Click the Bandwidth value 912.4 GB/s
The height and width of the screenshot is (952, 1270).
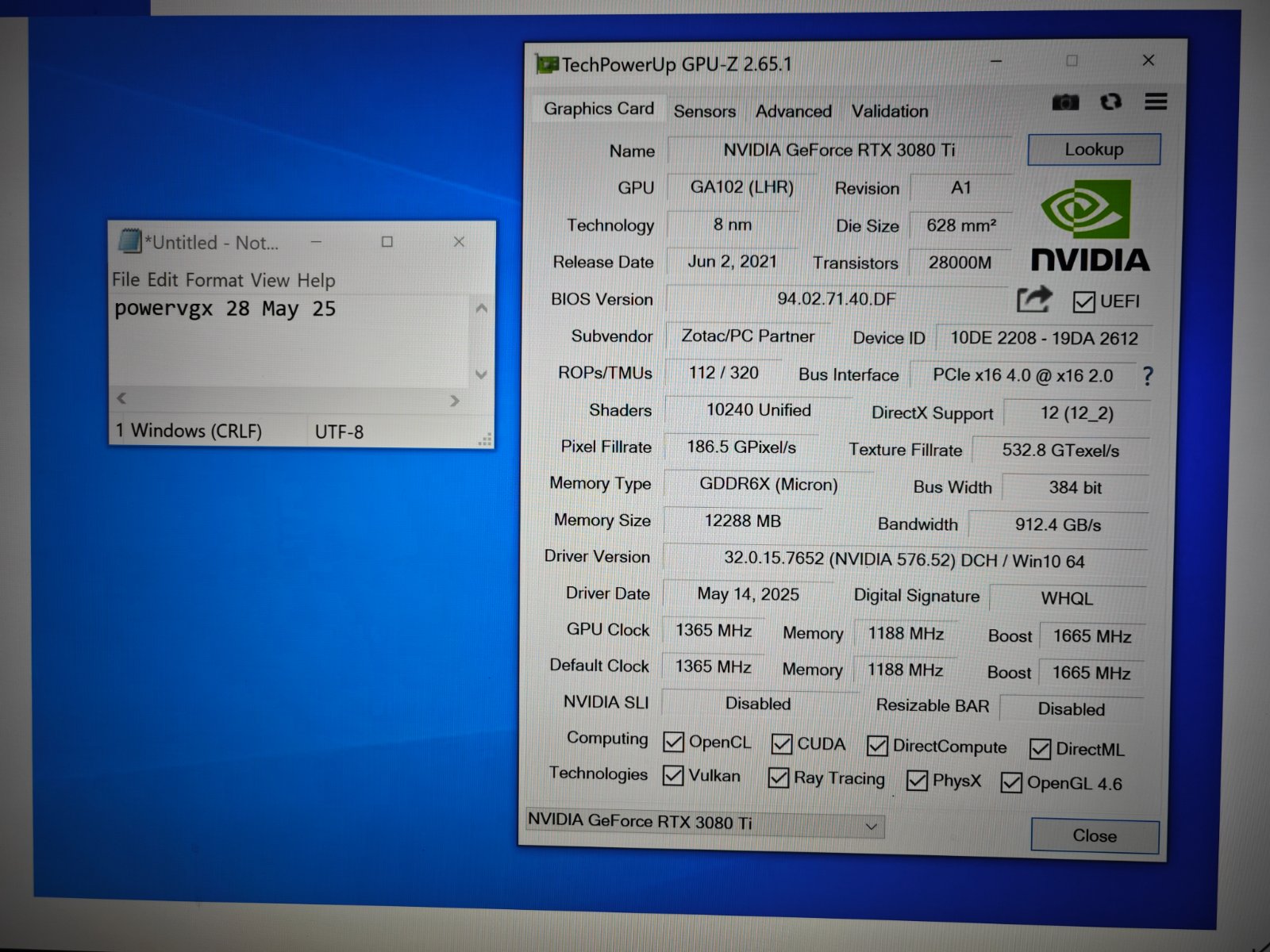[1058, 524]
